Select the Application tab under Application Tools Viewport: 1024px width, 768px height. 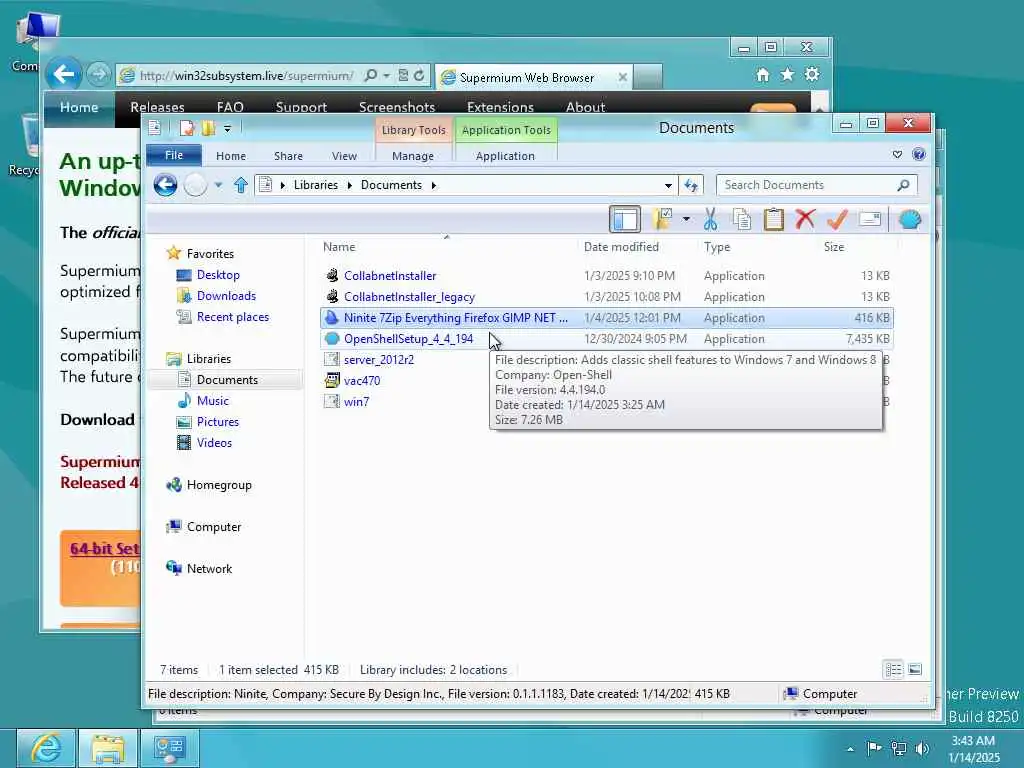[505, 156]
